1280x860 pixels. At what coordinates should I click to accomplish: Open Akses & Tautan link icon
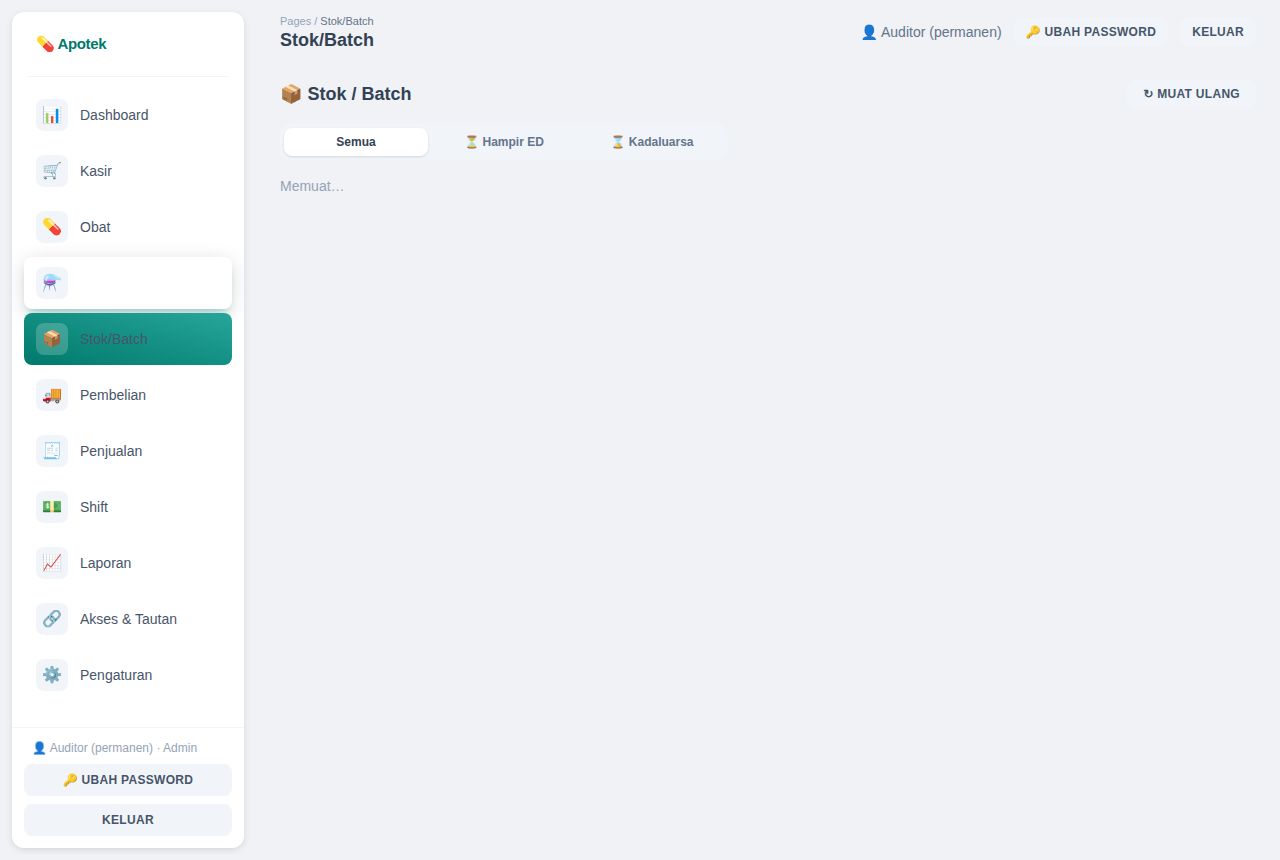click(x=52, y=619)
